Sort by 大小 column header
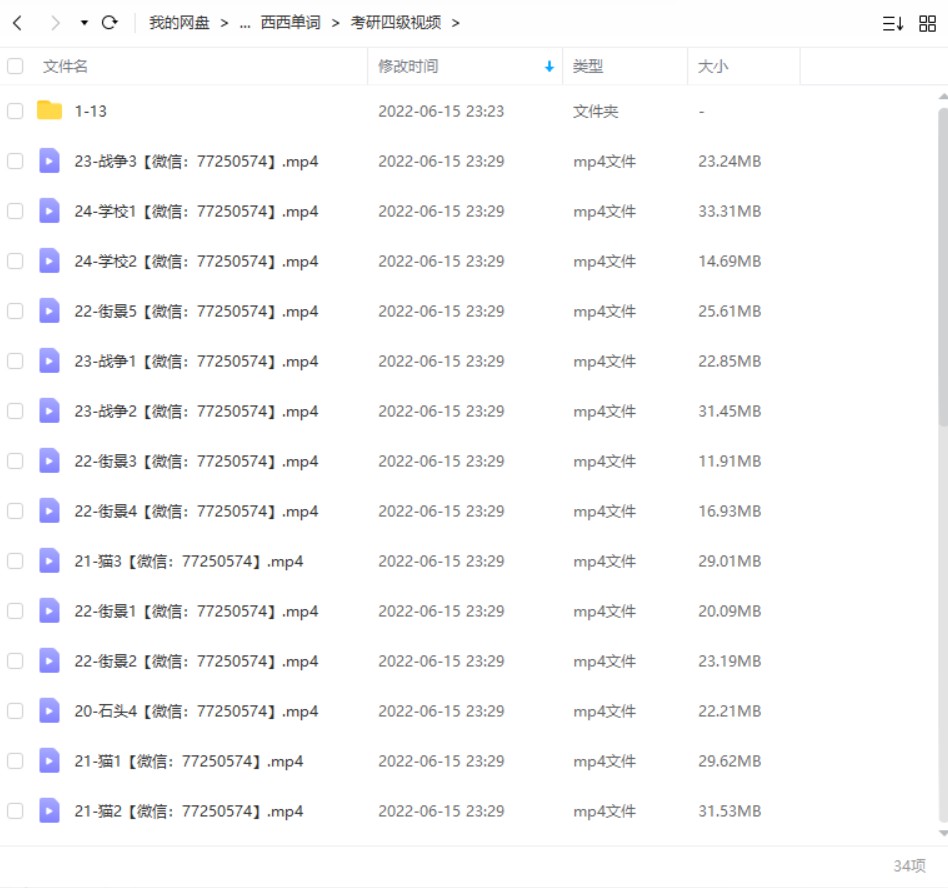The image size is (948, 888). 713,66
